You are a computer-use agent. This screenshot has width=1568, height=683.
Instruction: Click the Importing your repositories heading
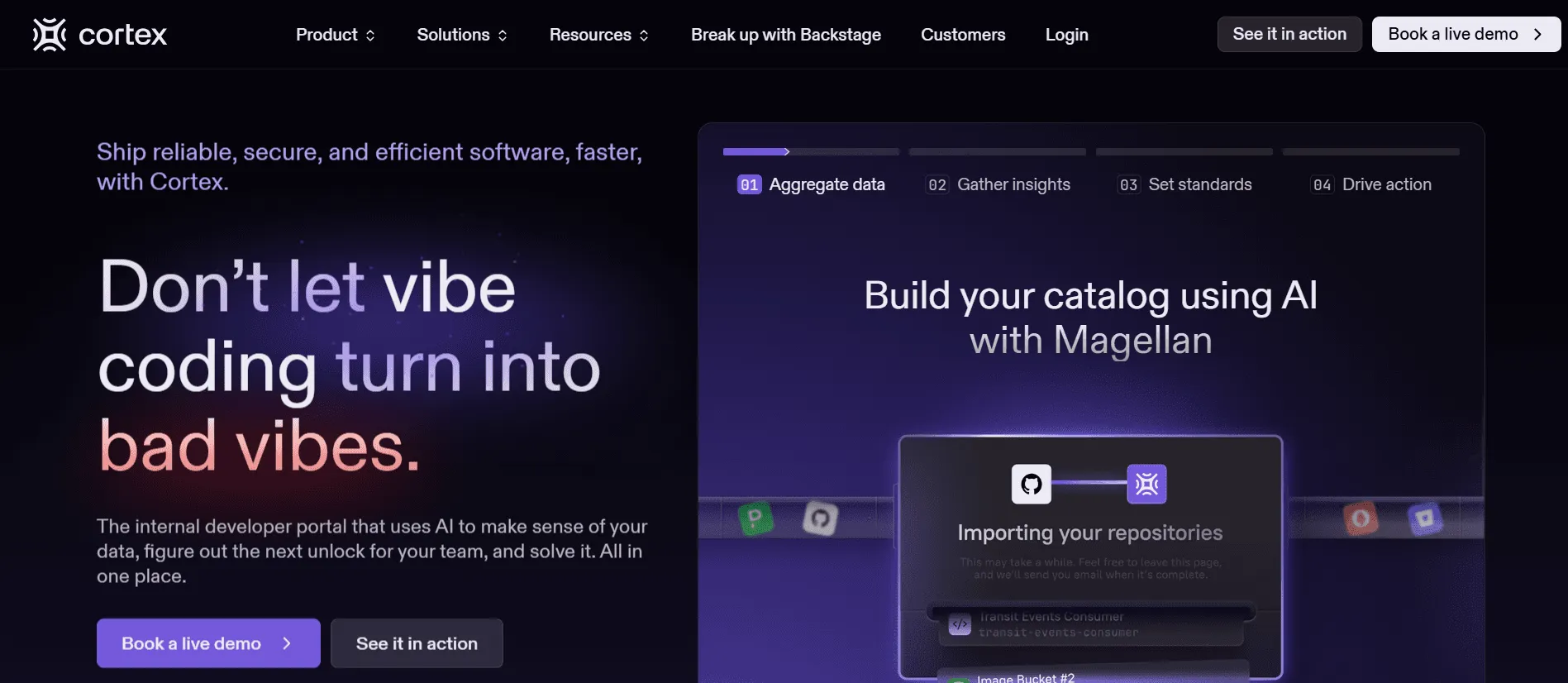(1090, 533)
